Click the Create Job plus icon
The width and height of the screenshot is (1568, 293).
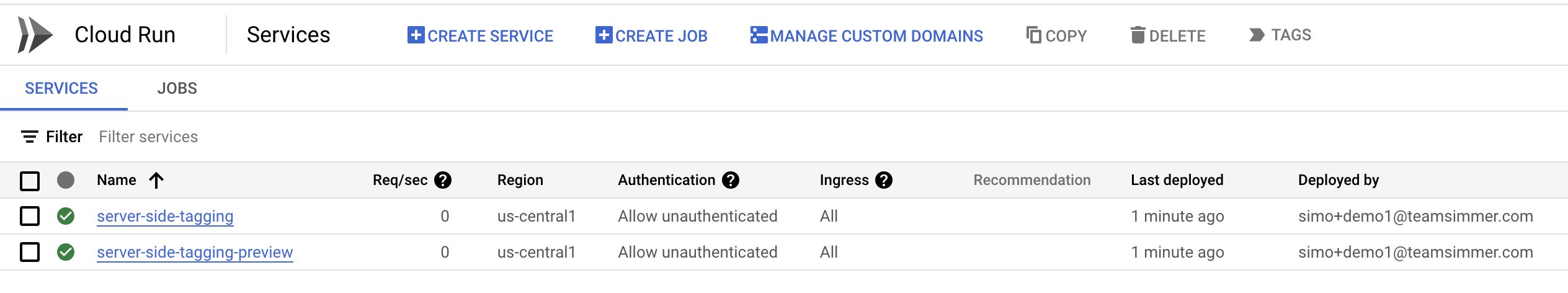click(604, 35)
